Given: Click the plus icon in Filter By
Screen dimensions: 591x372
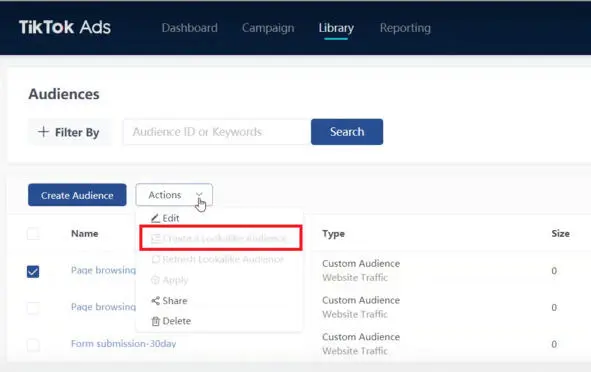Looking at the screenshot, I should pos(43,132).
